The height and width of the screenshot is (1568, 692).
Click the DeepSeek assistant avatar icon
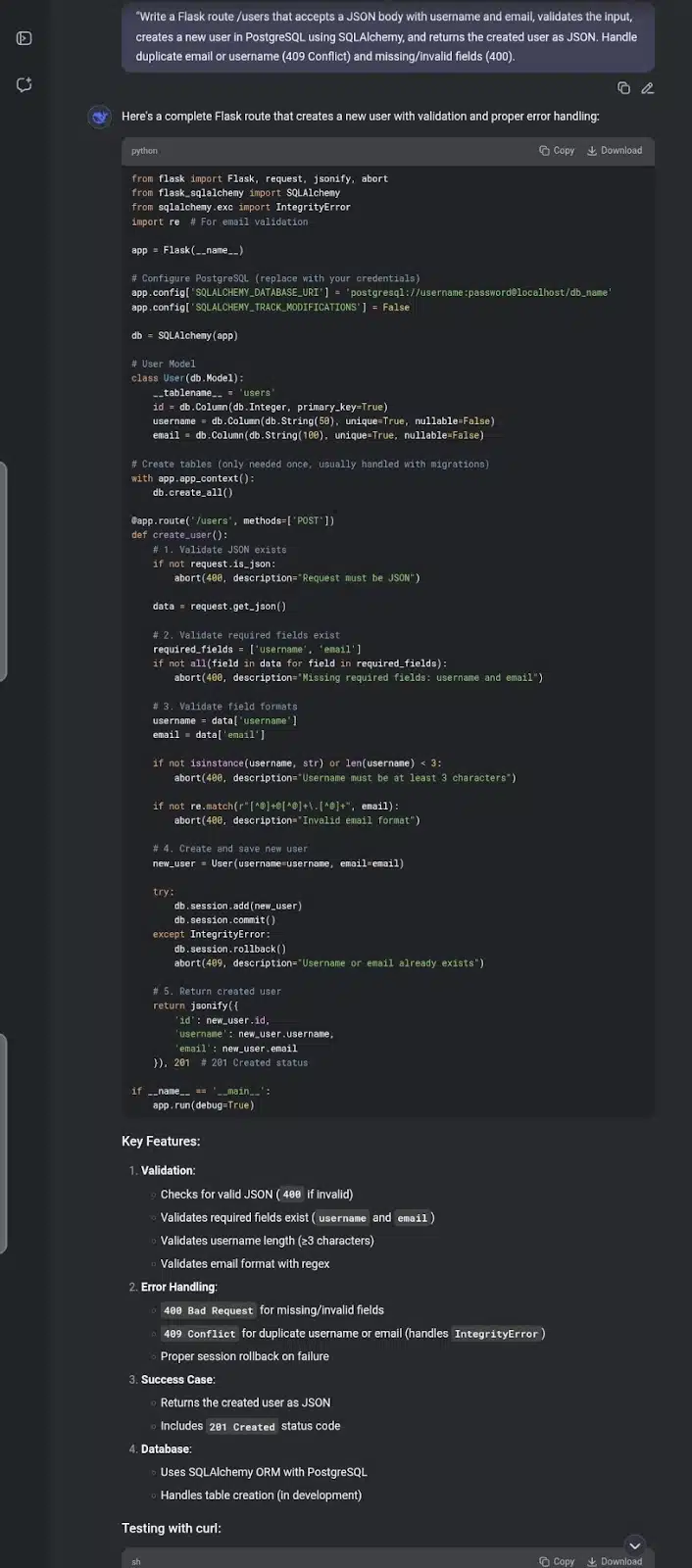click(x=100, y=117)
